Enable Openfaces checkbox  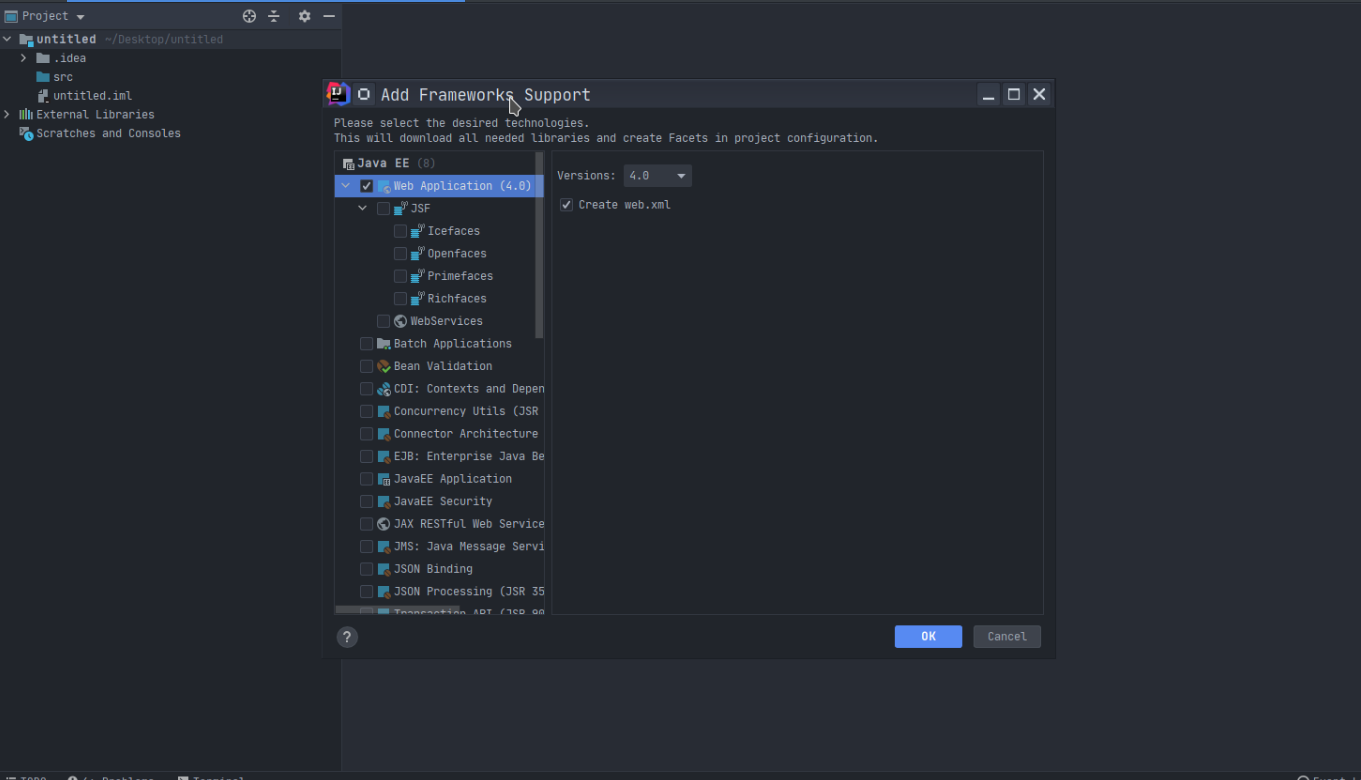(x=401, y=253)
